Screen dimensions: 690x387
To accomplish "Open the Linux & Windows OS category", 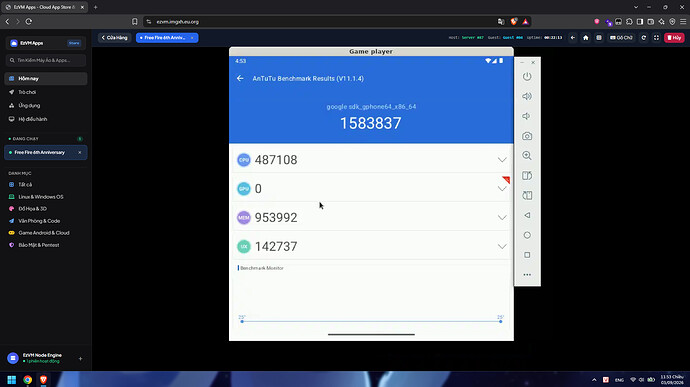I will pyautogui.click(x=46, y=197).
